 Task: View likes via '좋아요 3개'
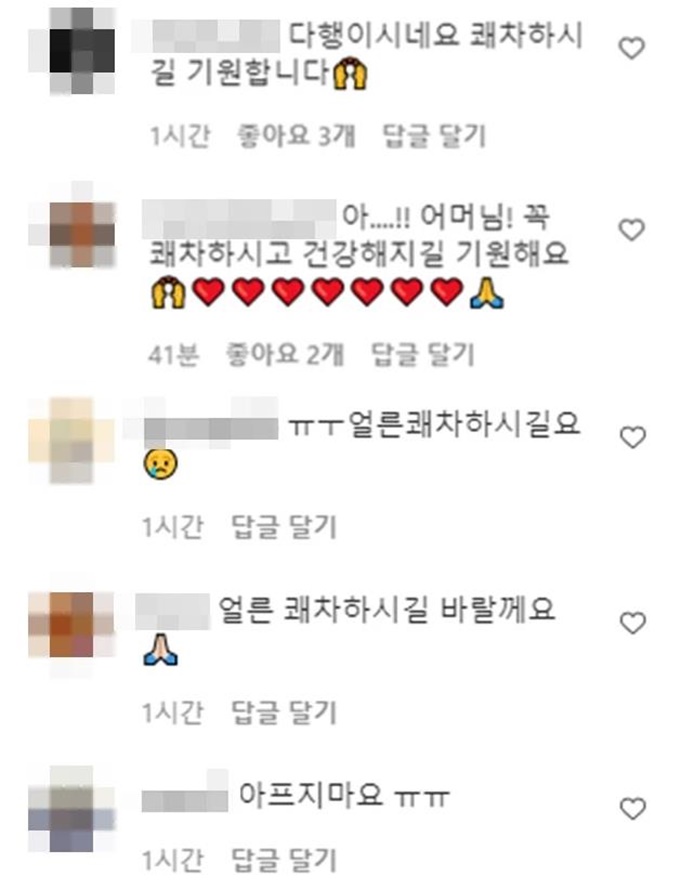296,137
